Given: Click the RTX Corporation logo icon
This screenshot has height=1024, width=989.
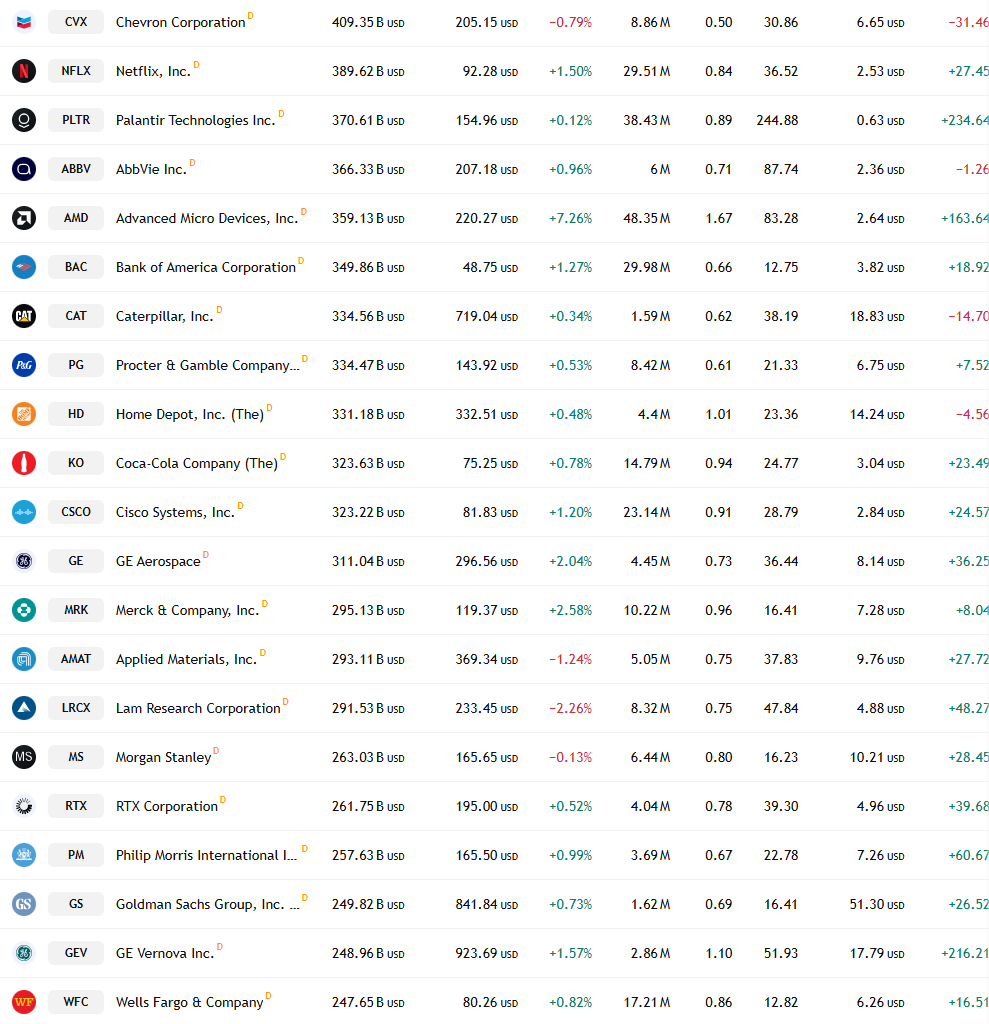Looking at the screenshot, I should point(24,806).
